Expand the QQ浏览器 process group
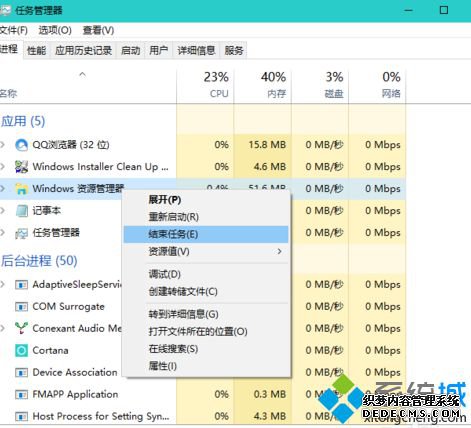Image resolution: width=471 pixels, height=428 pixels. (x=3, y=145)
